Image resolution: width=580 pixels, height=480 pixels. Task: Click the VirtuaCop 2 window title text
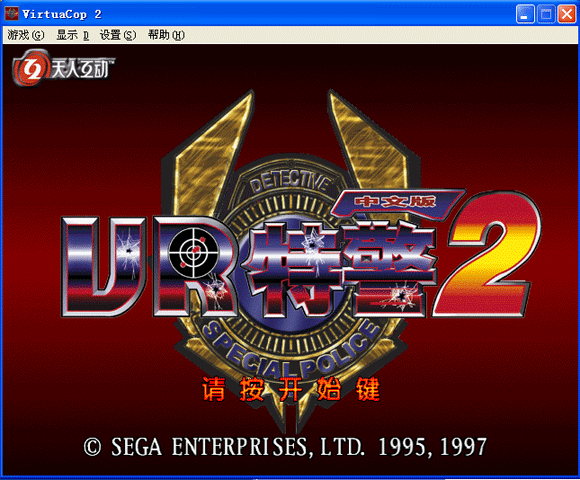click(61, 14)
